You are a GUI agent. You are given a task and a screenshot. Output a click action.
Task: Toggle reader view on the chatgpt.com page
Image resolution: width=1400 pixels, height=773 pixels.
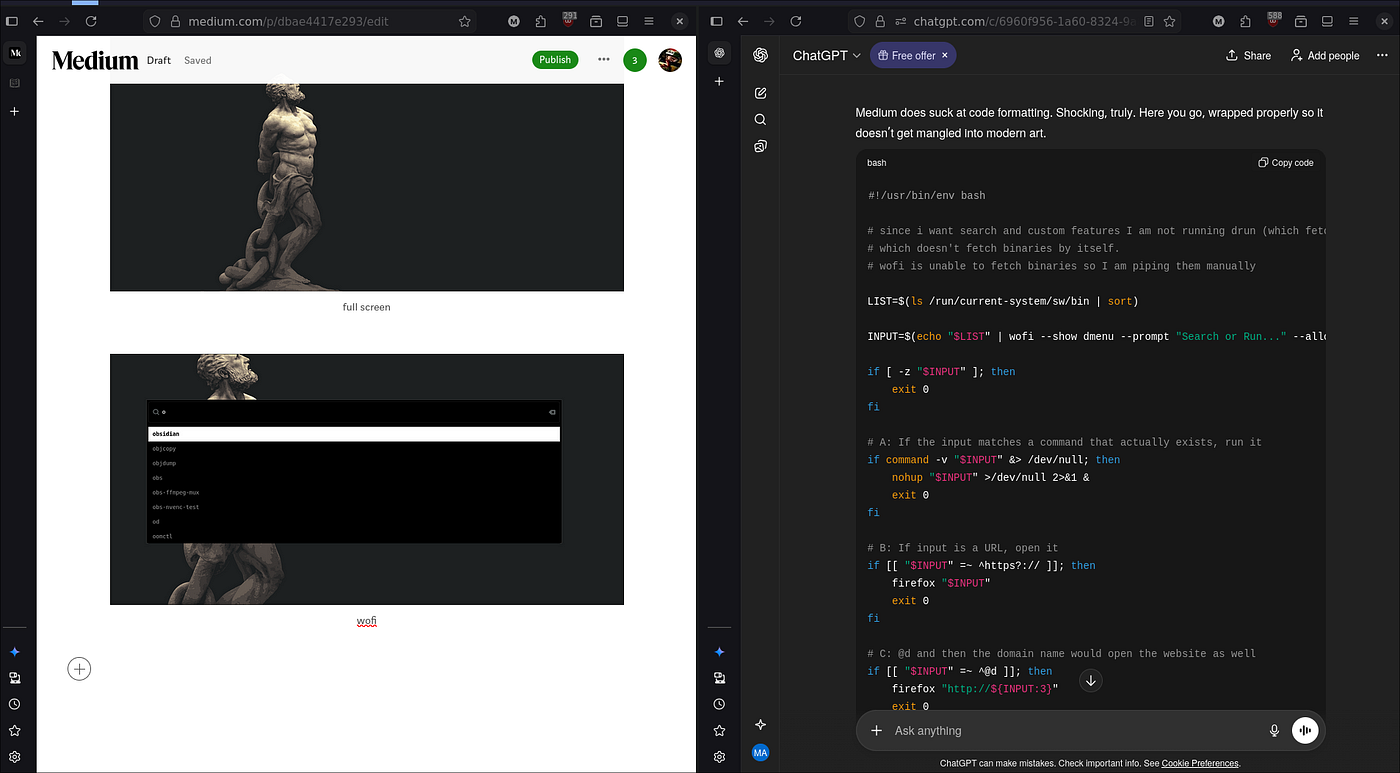1149,21
